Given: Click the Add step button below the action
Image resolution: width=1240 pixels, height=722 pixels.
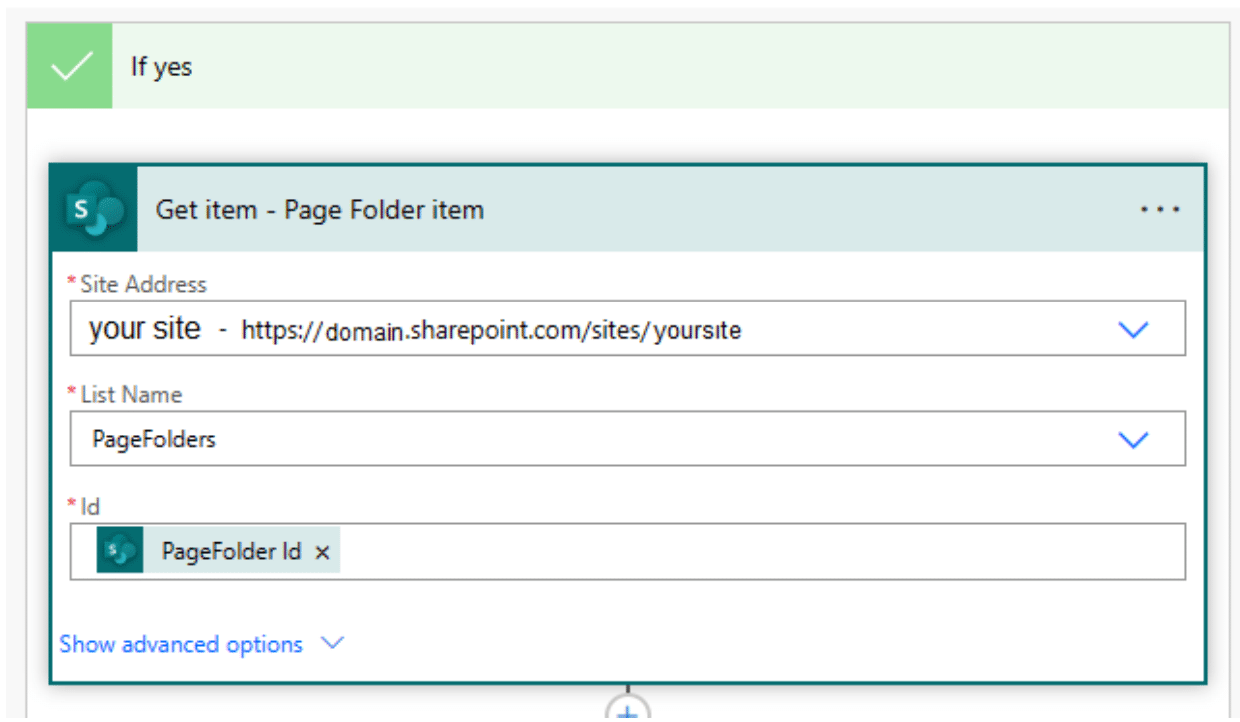Looking at the screenshot, I should pyautogui.click(x=627, y=715).
